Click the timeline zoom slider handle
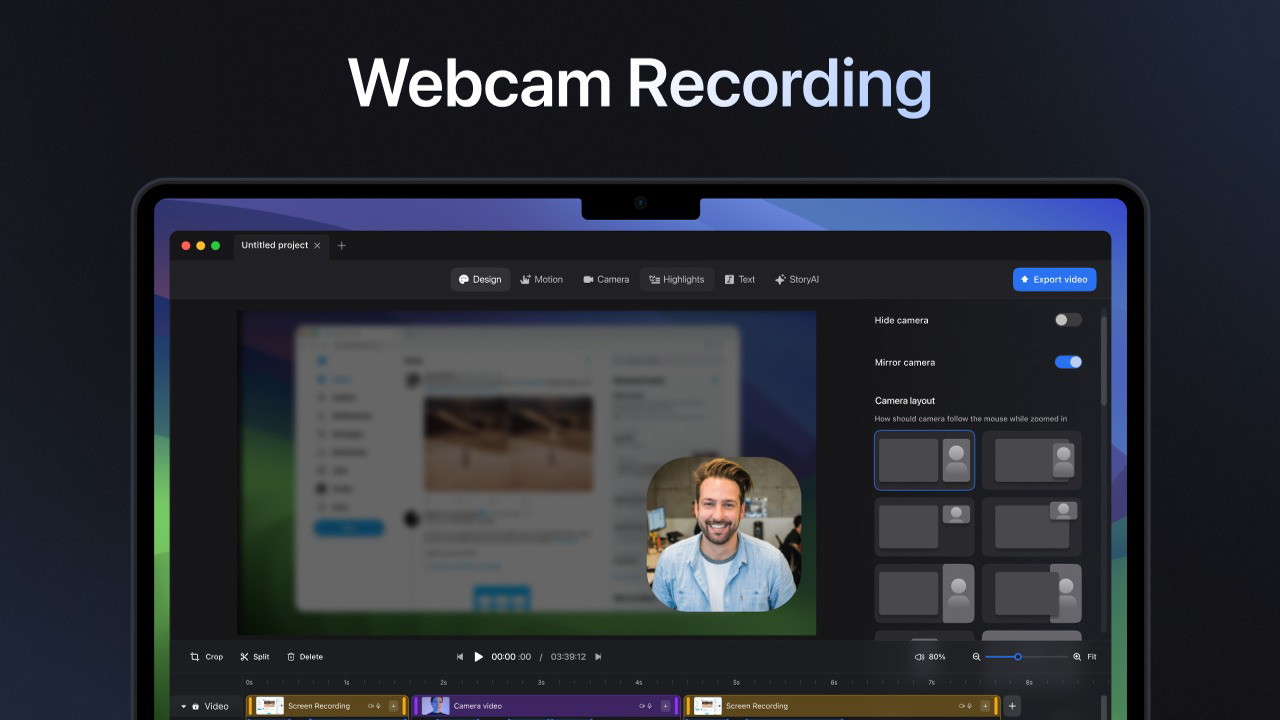 pyautogui.click(x=1018, y=657)
